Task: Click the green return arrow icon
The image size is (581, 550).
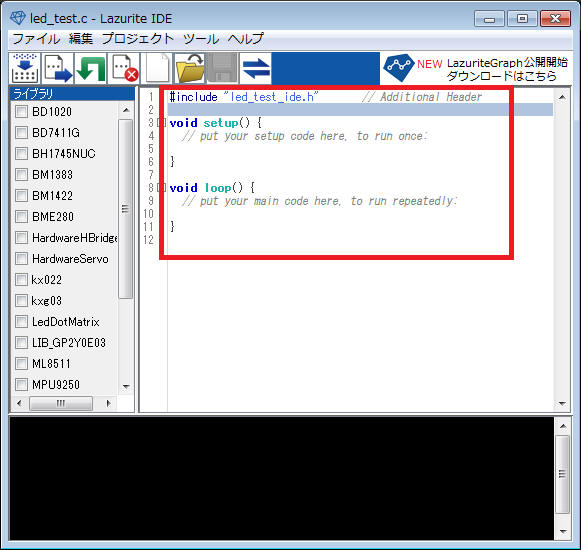Action: pos(91,68)
